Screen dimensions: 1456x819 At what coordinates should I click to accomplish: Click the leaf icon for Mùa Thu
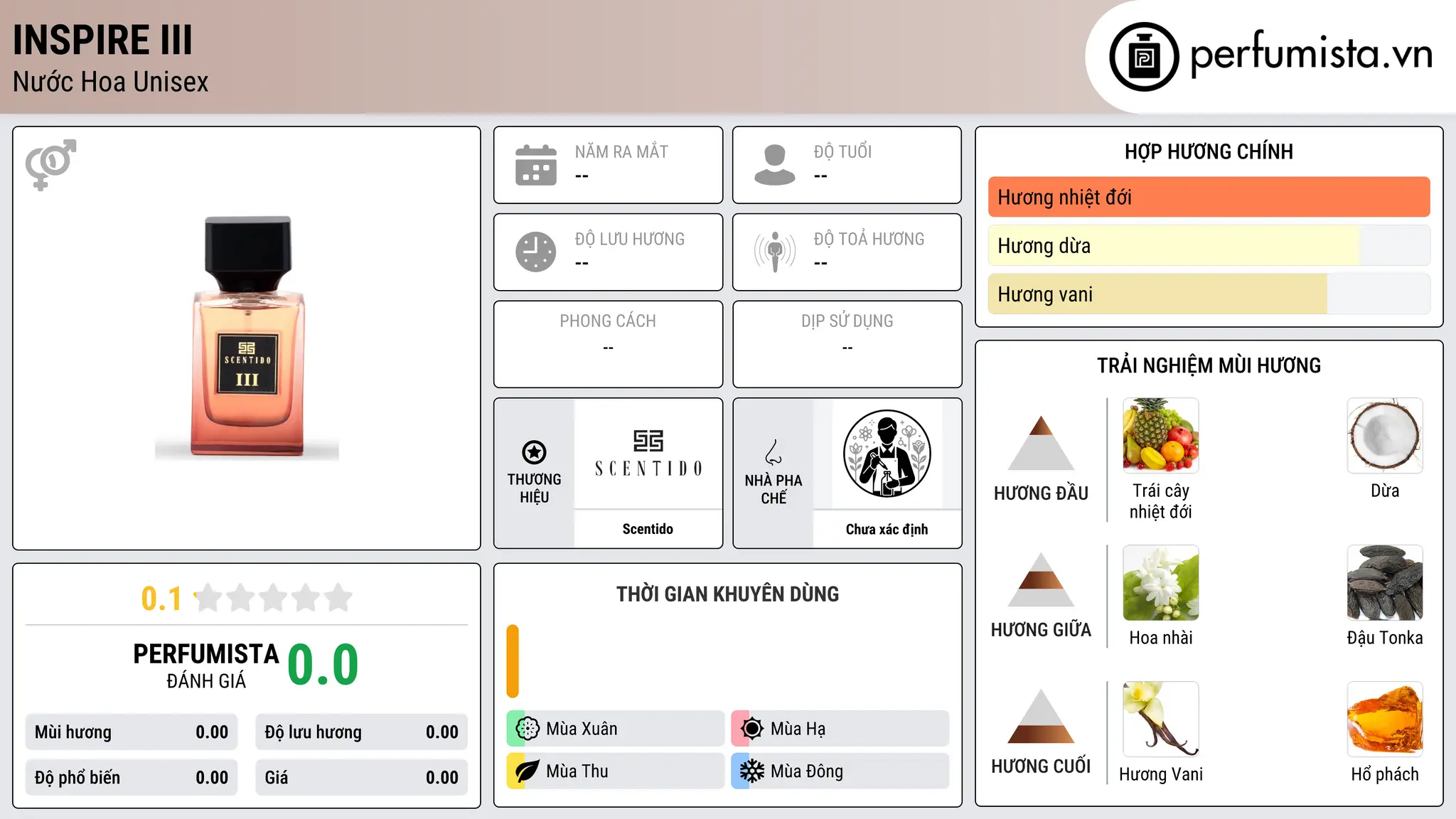pyautogui.click(x=527, y=771)
